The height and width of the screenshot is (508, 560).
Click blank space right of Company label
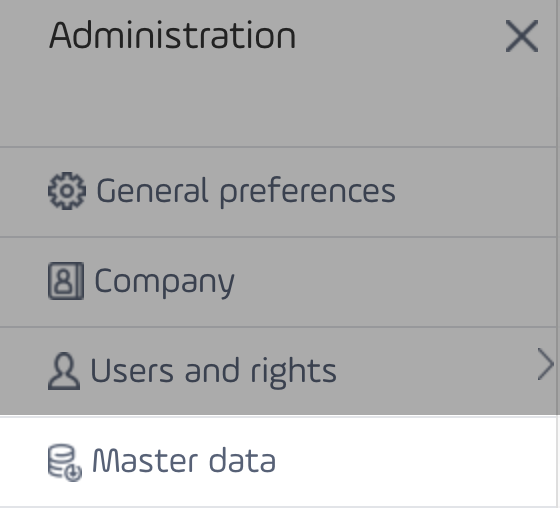[x=393, y=282]
